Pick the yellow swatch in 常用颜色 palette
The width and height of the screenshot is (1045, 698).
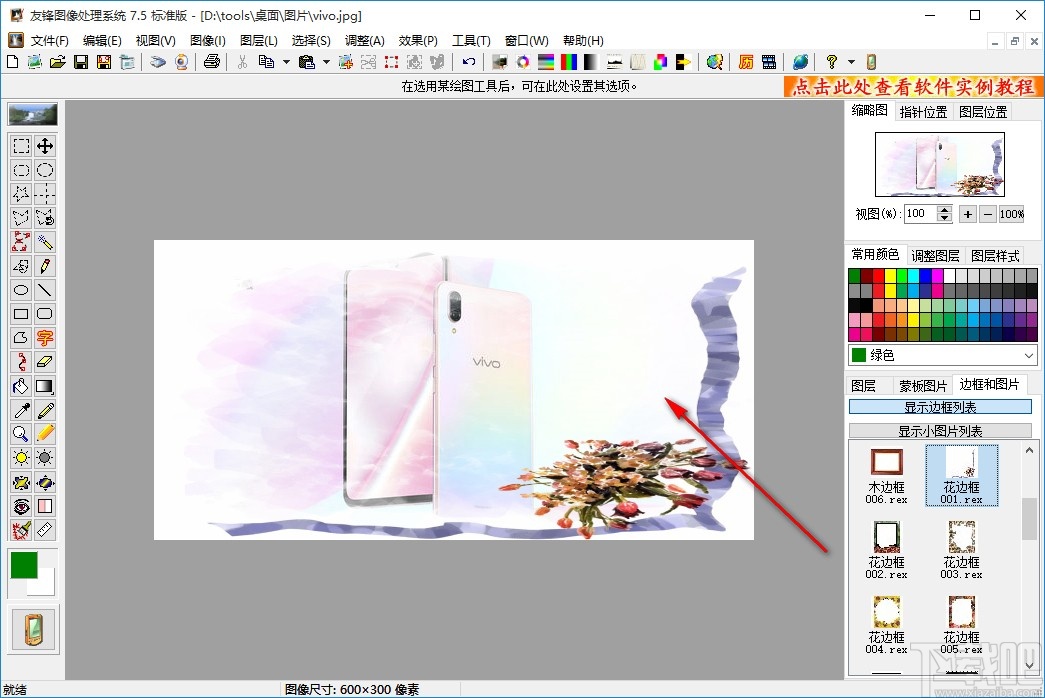(x=890, y=276)
